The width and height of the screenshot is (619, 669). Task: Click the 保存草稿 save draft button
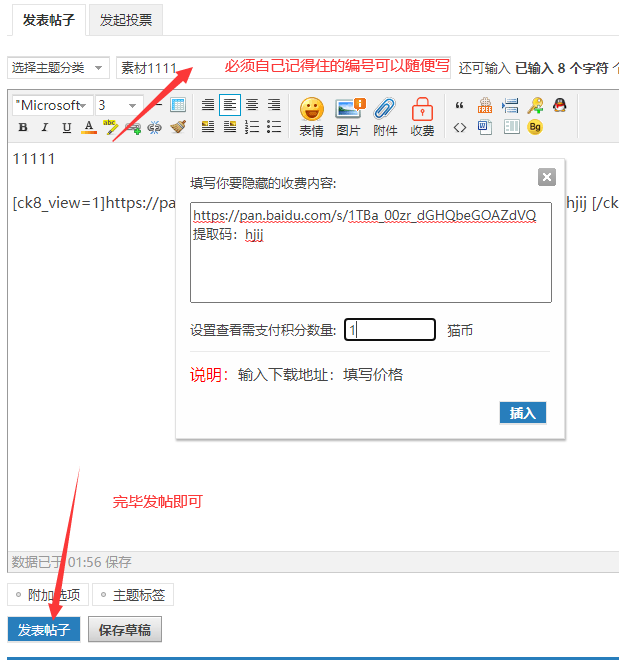pyautogui.click(x=125, y=629)
